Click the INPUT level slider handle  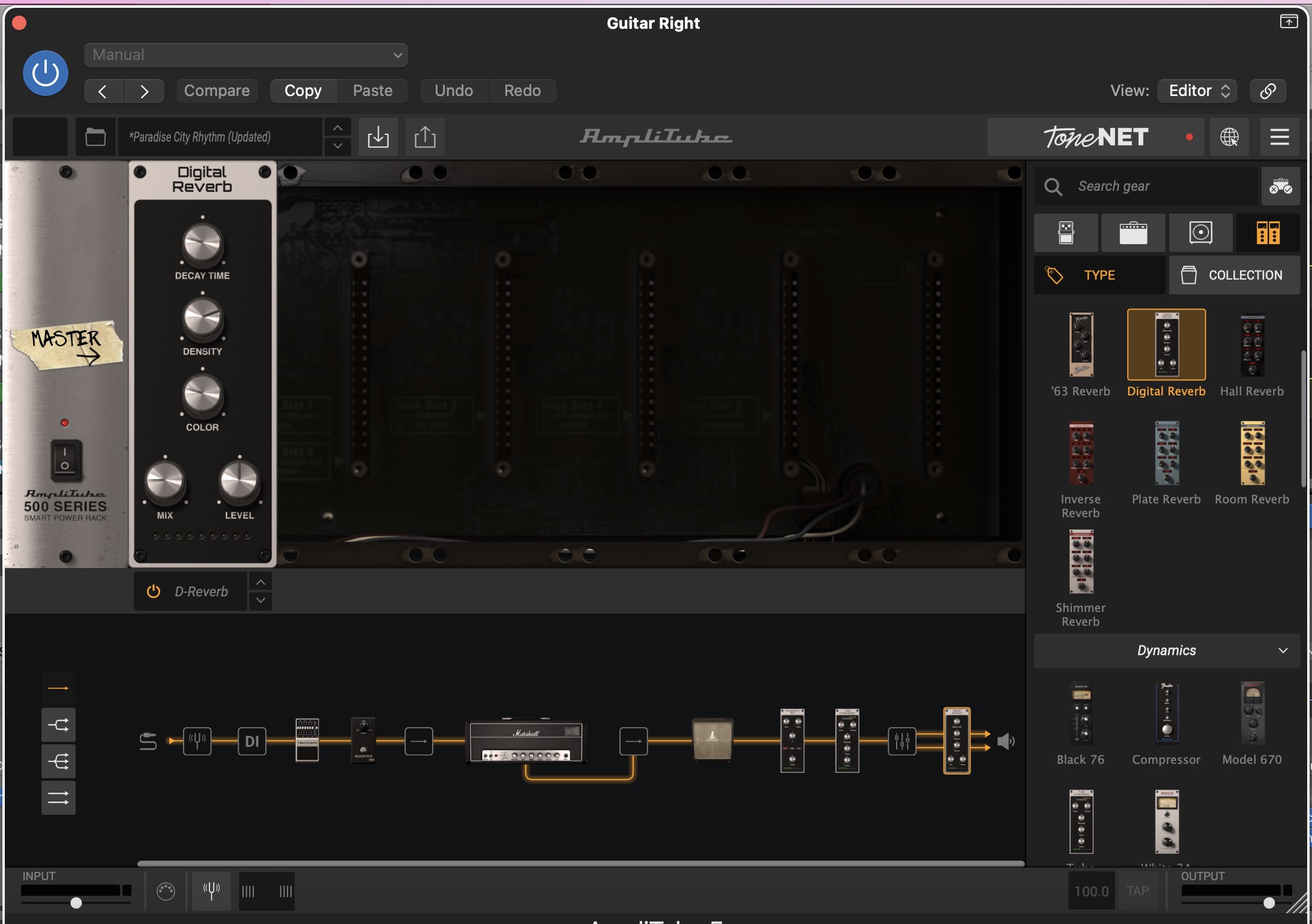point(76,902)
